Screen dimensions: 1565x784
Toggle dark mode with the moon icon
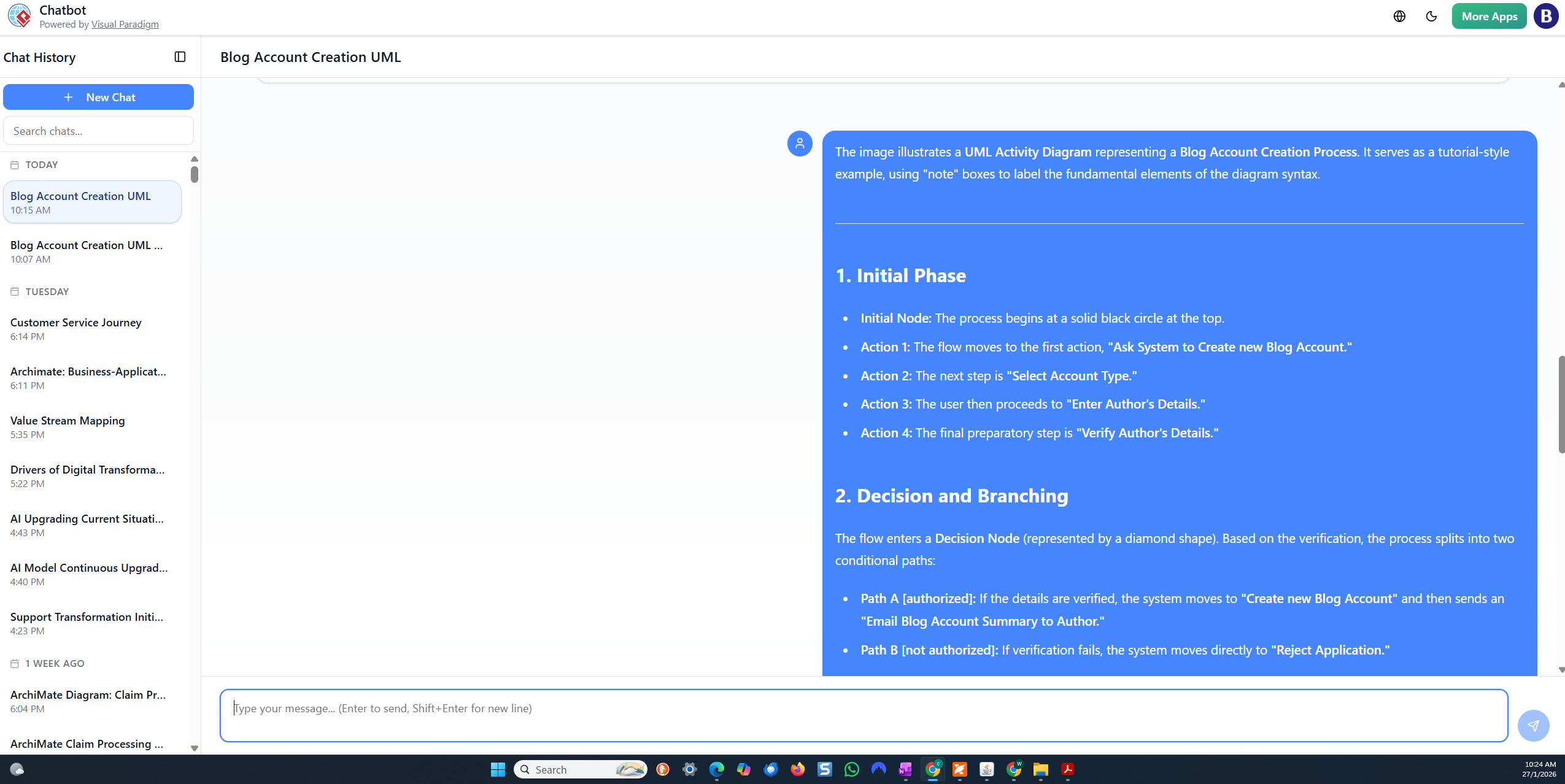click(x=1431, y=16)
